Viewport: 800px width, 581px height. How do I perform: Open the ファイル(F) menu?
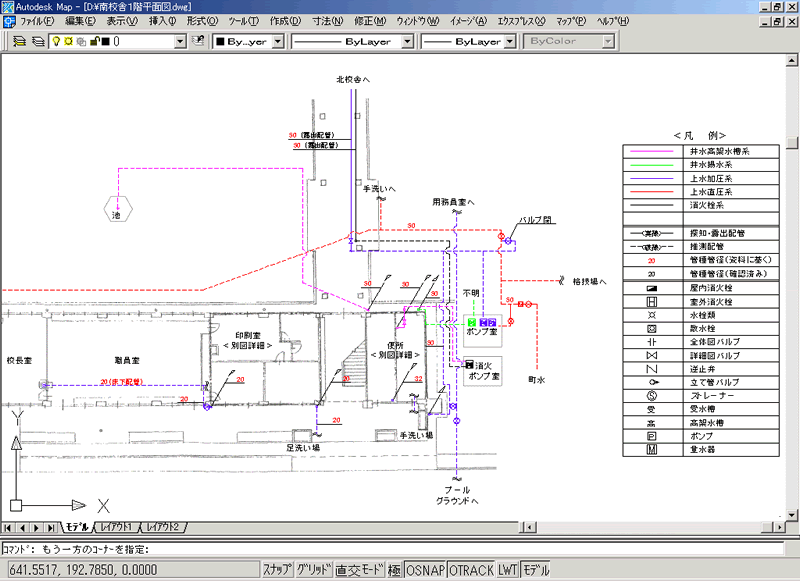pyautogui.click(x=37, y=21)
